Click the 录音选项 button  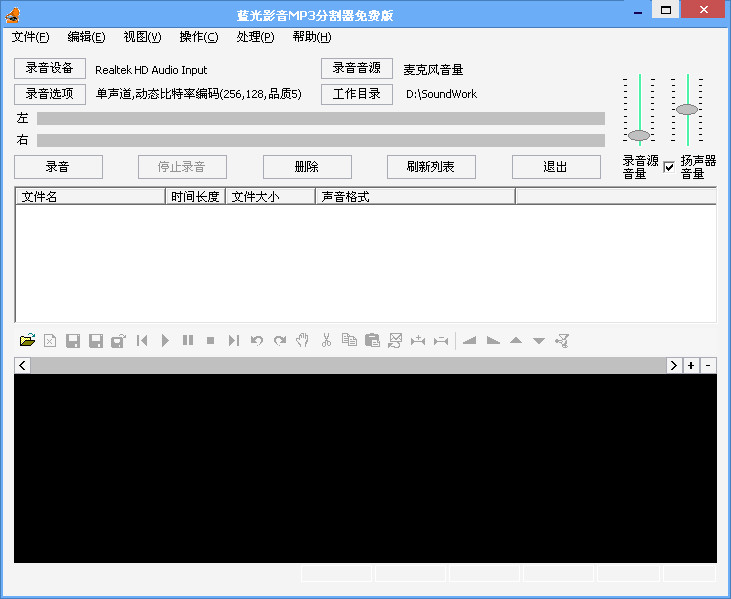(x=50, y=94)
